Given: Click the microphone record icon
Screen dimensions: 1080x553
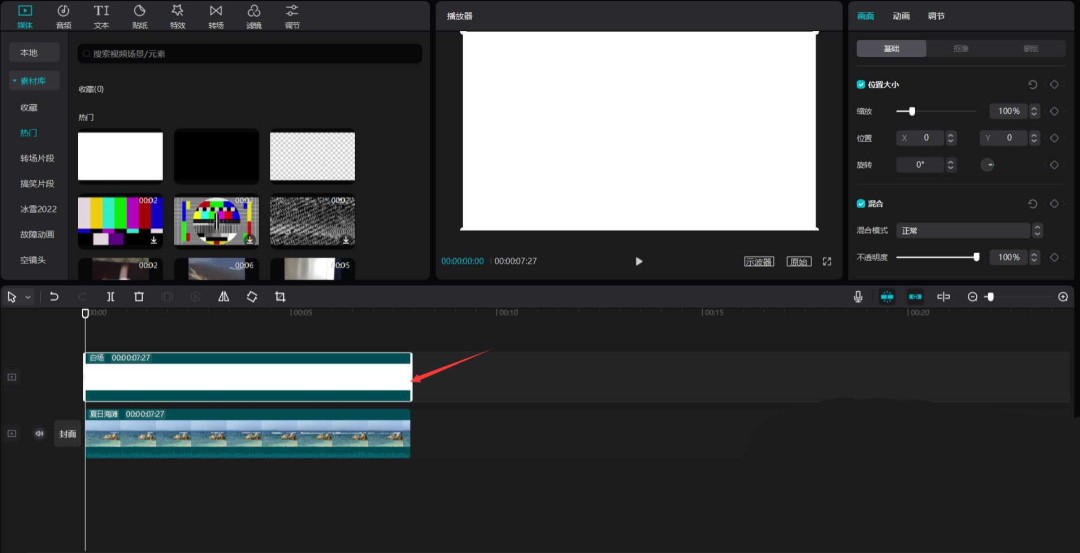Looking at the screenshot, I should tap(858, 297).
